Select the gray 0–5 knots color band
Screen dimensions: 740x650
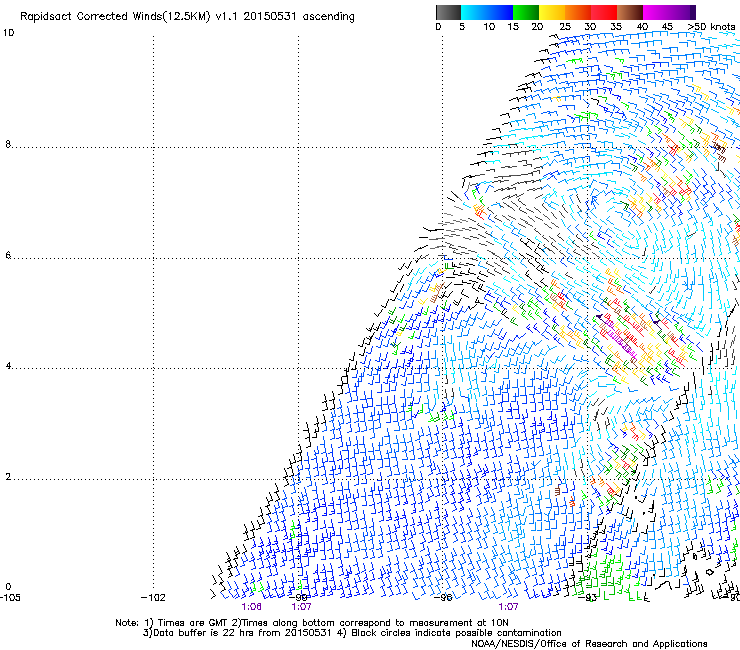point(448,12)
